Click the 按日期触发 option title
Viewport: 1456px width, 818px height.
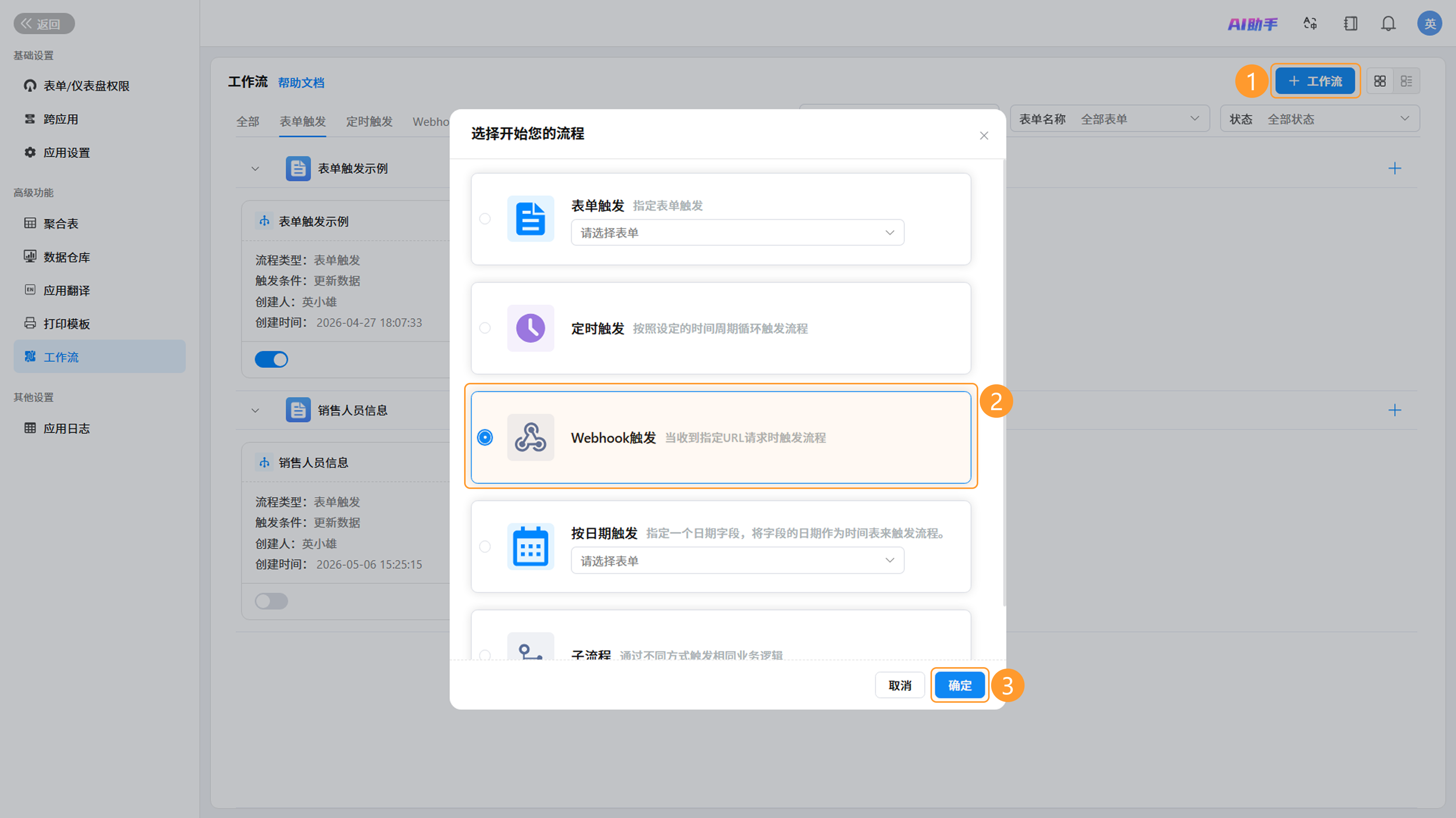[604, 533]
